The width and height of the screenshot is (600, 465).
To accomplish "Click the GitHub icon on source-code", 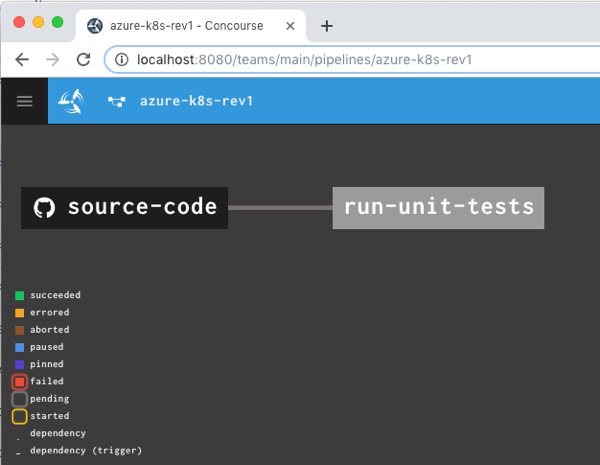I will click(44, 207).
